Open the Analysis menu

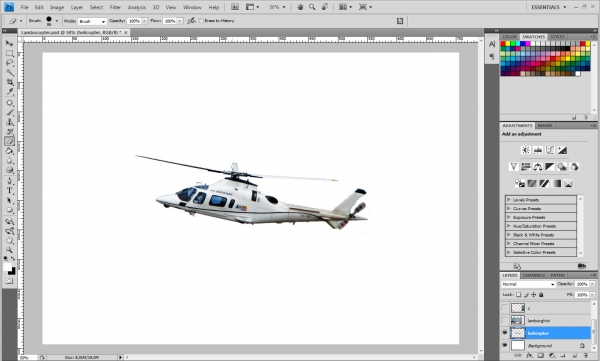137,7
